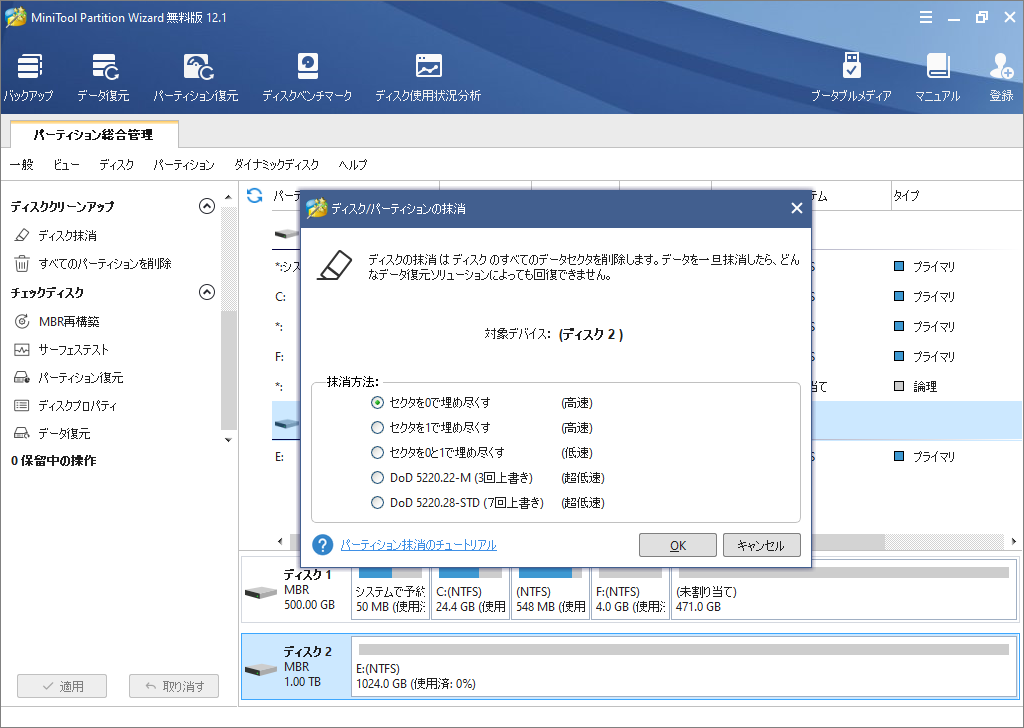Open the ダイナミックディスク menu
1024x728 pixels.
click(x=276, y=165)
